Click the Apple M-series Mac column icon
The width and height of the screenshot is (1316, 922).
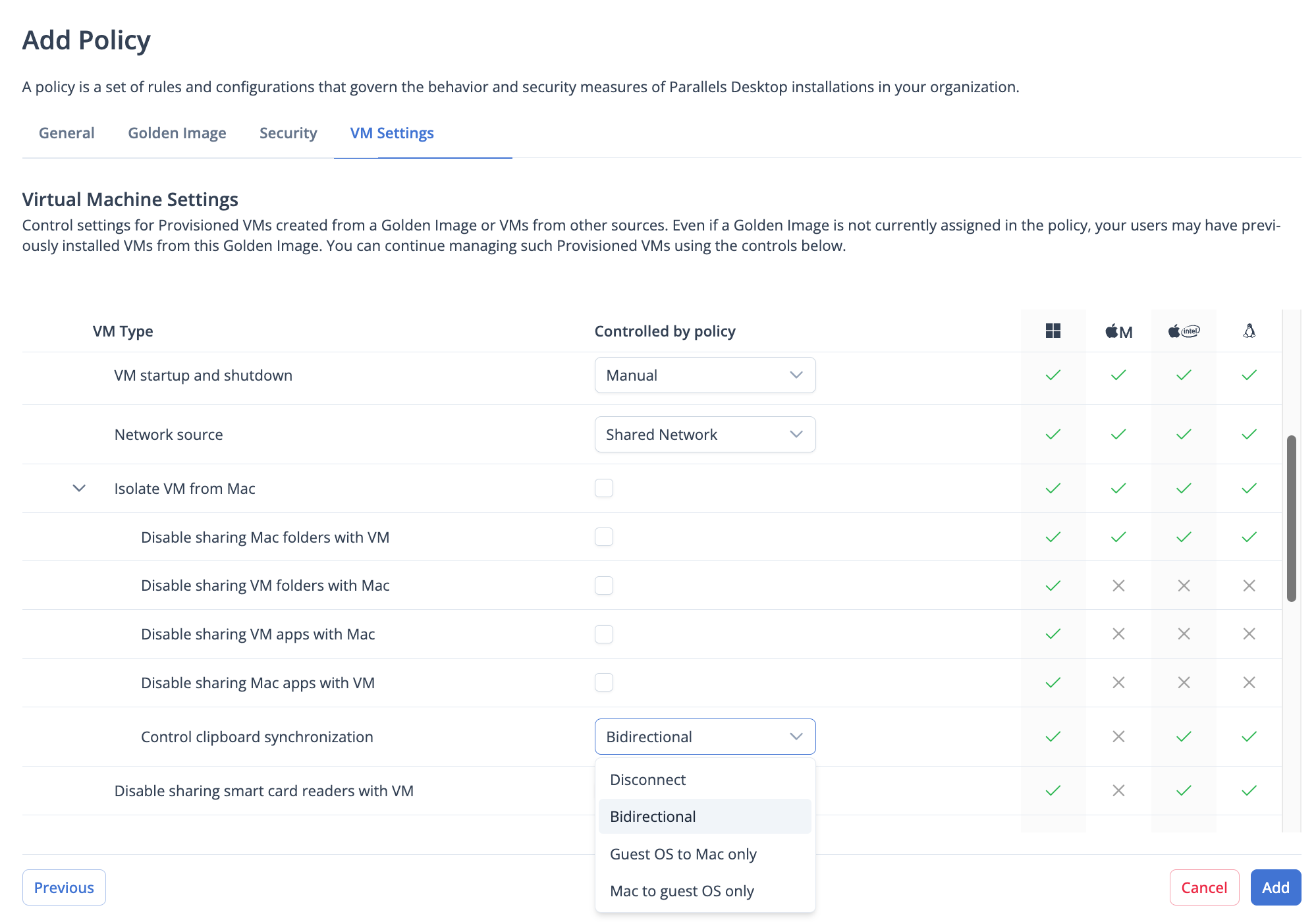[1118, 331]
